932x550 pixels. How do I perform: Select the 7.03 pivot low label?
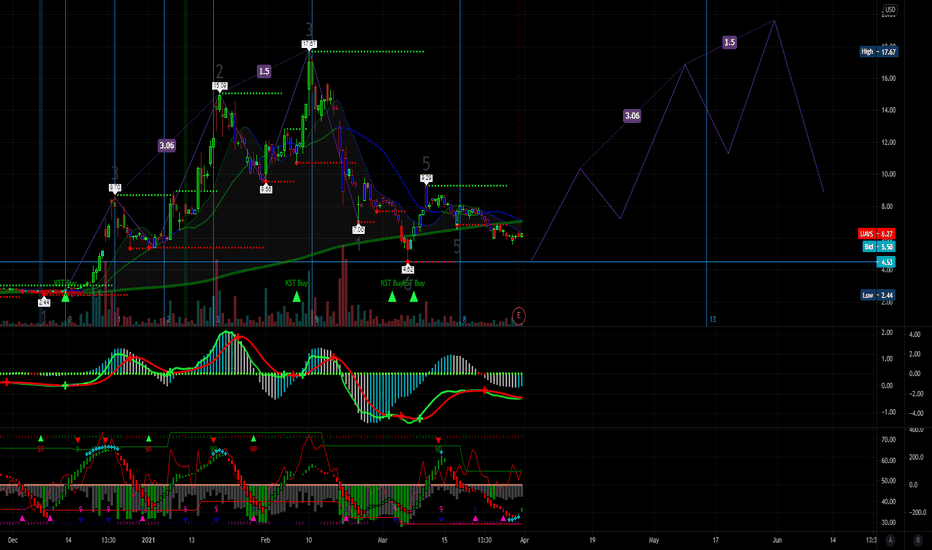click(x=358, y=230)
